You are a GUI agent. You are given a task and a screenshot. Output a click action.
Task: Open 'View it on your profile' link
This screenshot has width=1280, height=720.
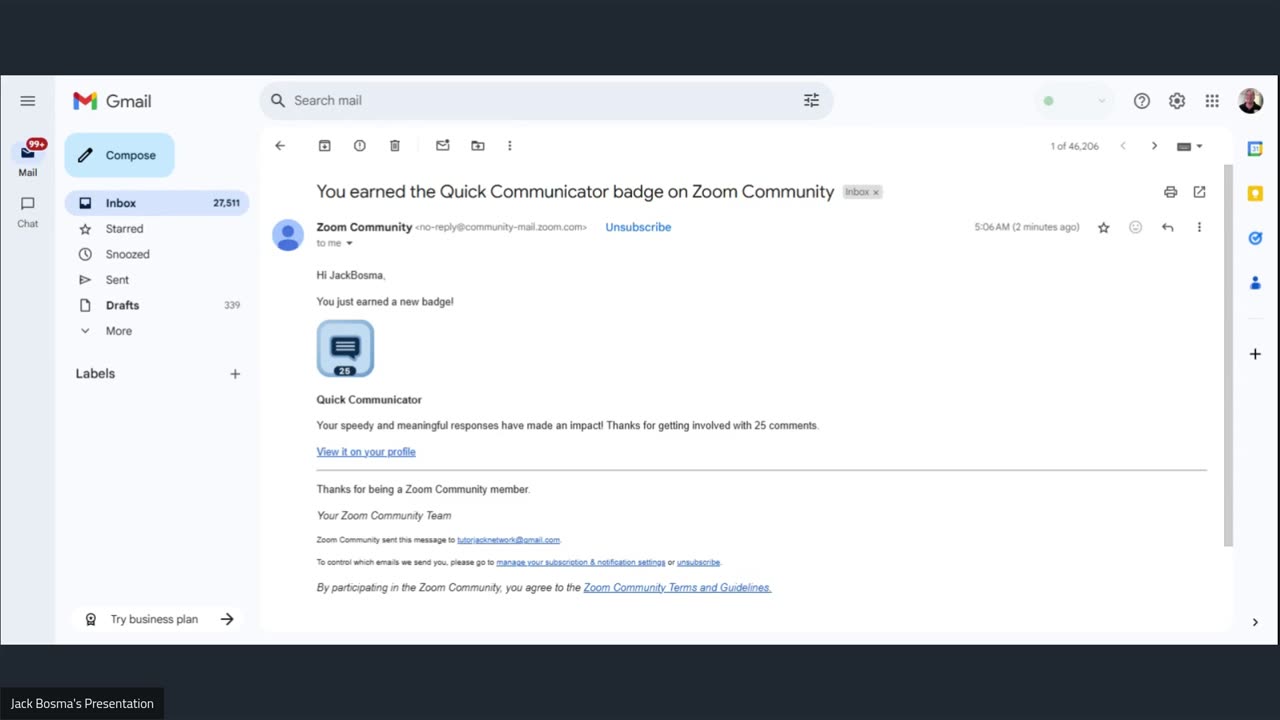point(366,452)
